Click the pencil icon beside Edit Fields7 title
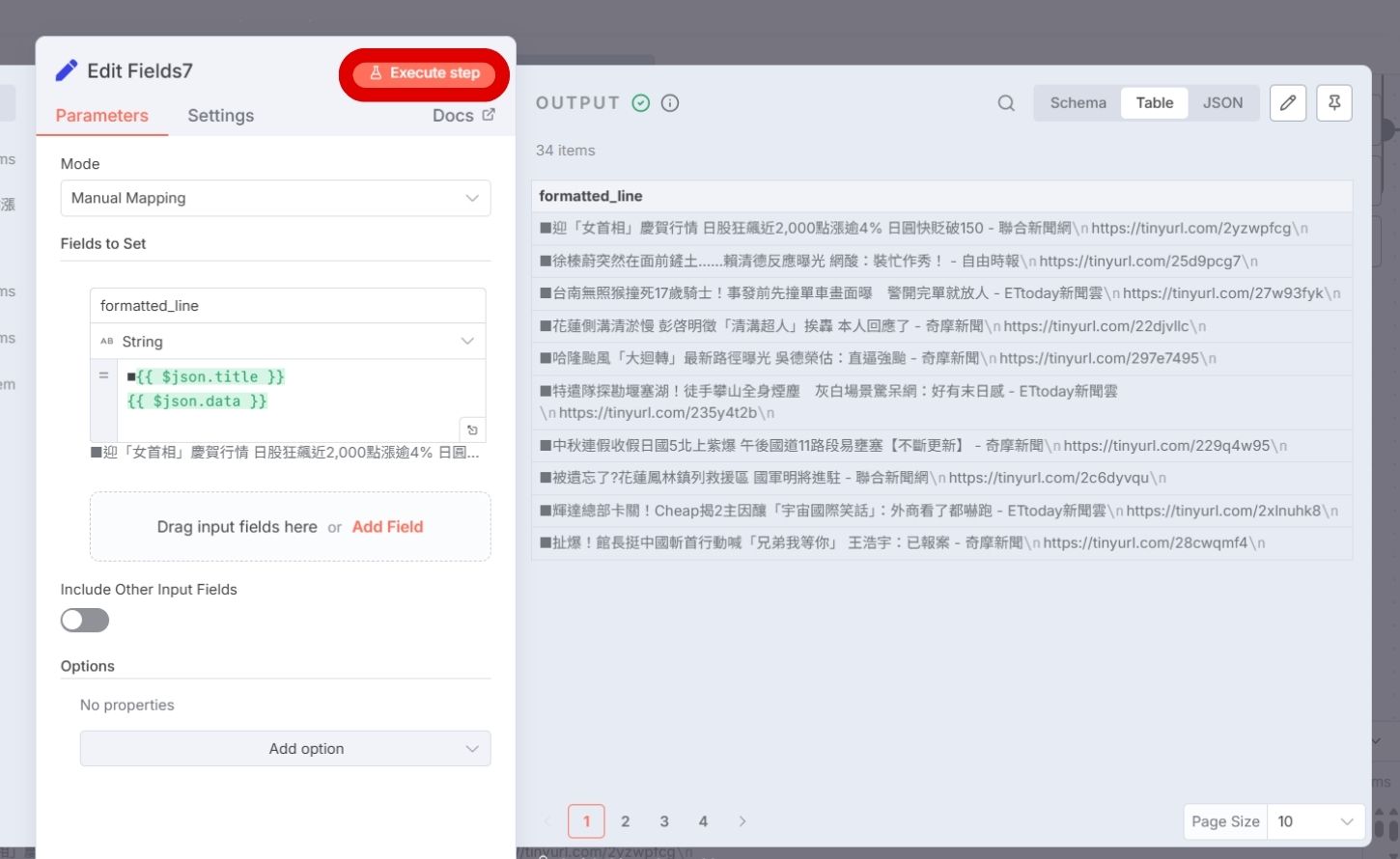The height and width of the screenshot is (859, 1400). [66, 69]
